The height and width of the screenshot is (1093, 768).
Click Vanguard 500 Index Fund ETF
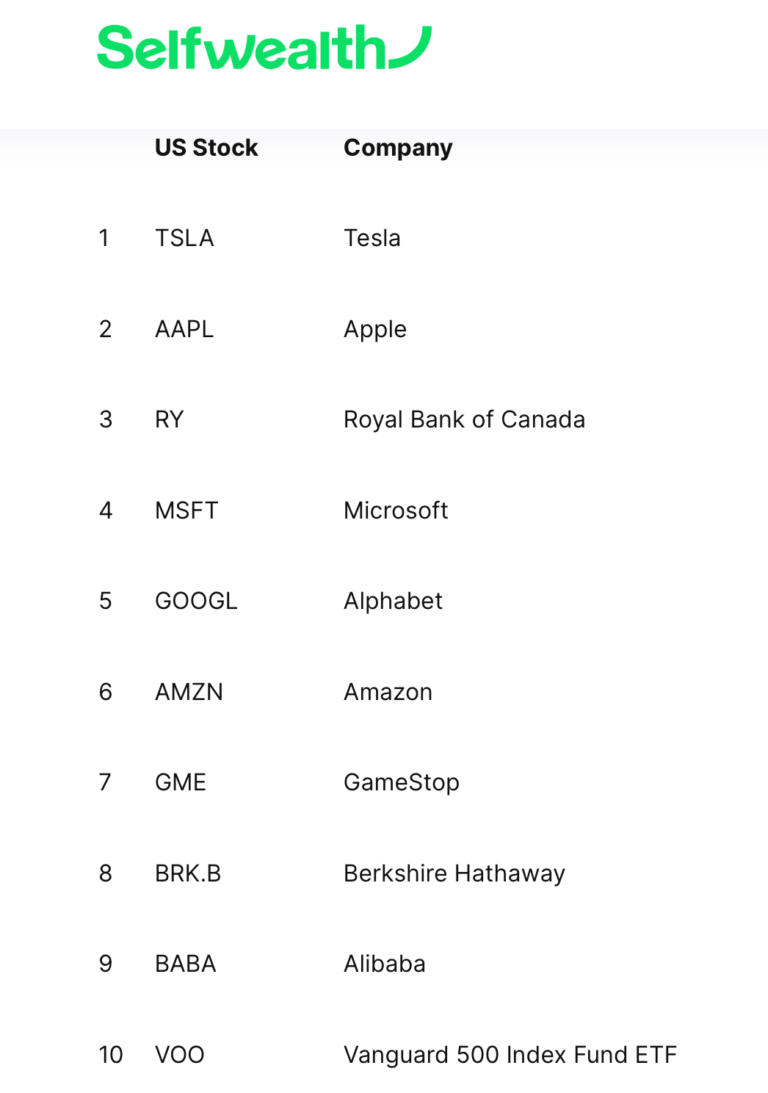click(510, 1054)
